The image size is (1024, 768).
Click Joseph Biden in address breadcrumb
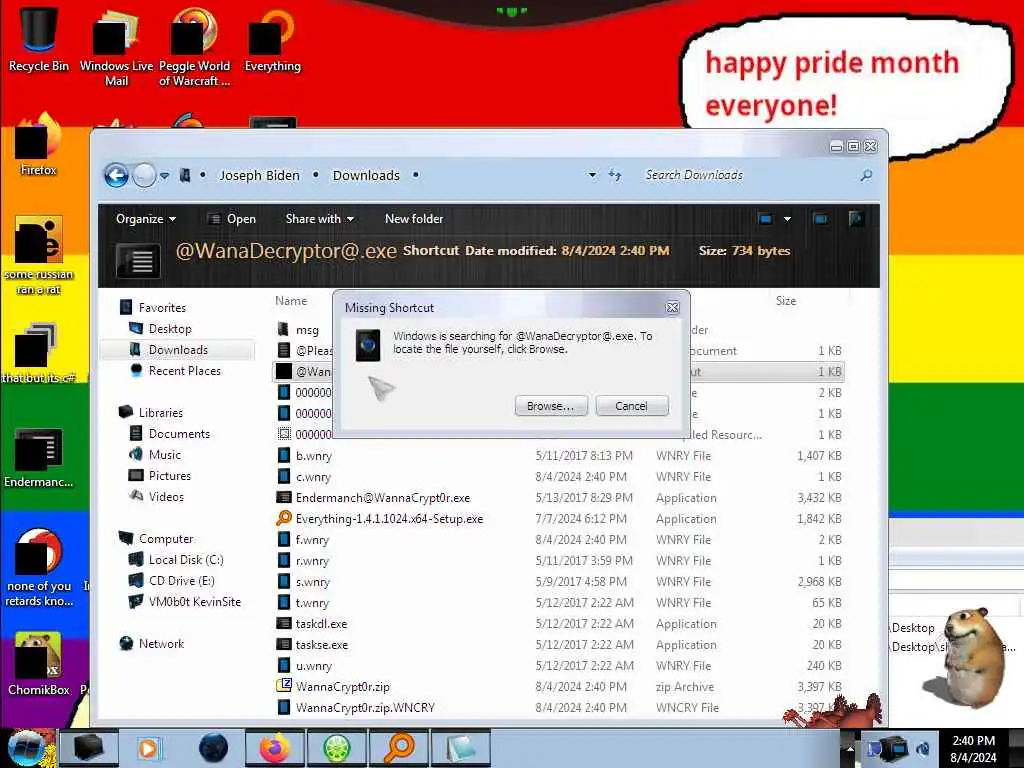pos(259,175)
